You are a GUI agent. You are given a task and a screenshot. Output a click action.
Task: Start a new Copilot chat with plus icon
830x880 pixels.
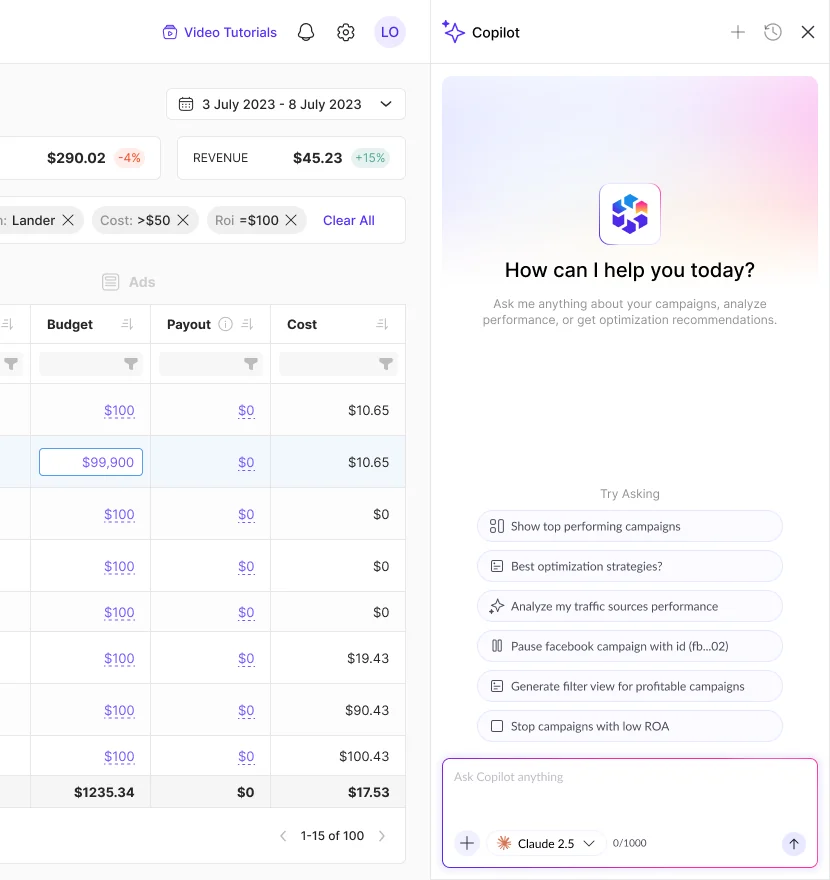[737, 32]
